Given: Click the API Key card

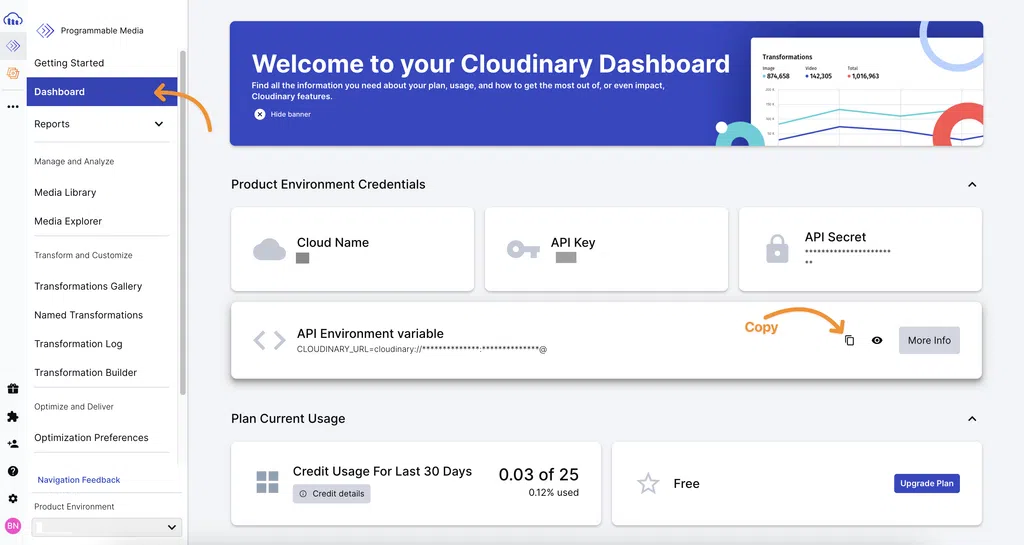Looking at the screenshot, I should point(606,249).
